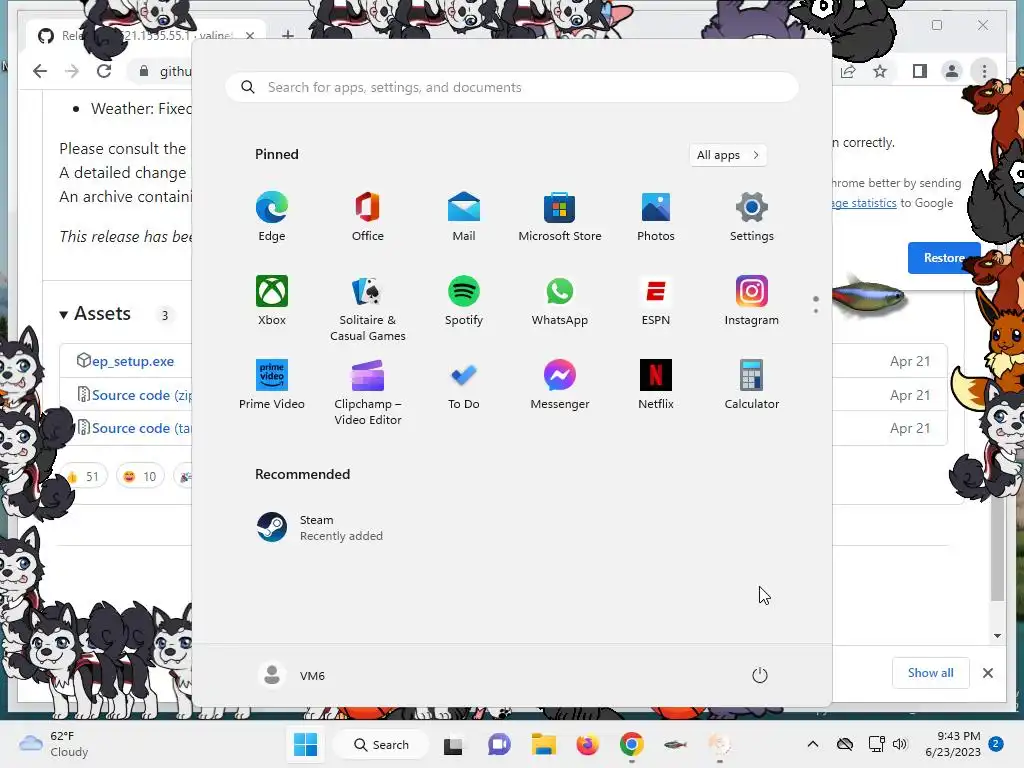
Task: Open Edge from the pinned apps
Action: [272, 217]
